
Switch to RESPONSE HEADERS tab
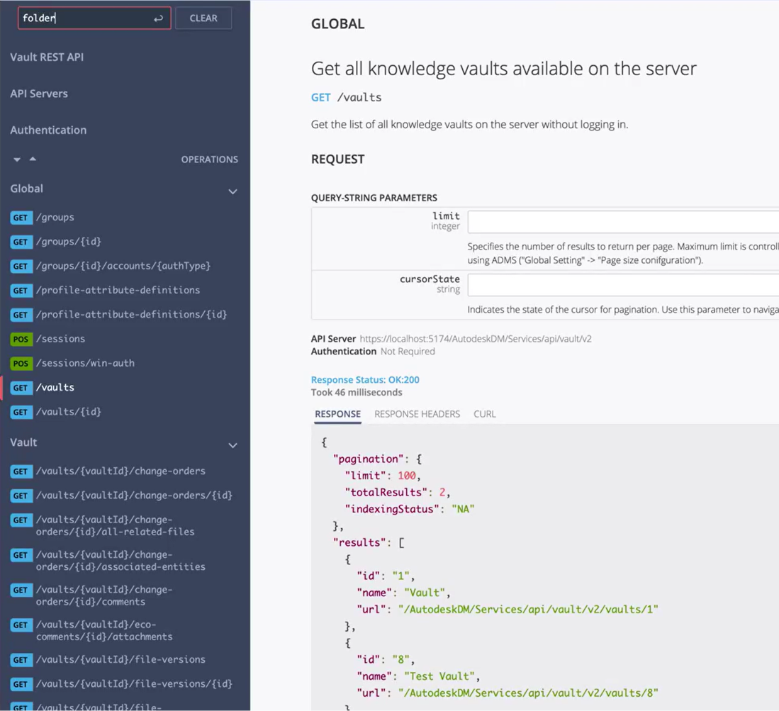coord(417,414)
